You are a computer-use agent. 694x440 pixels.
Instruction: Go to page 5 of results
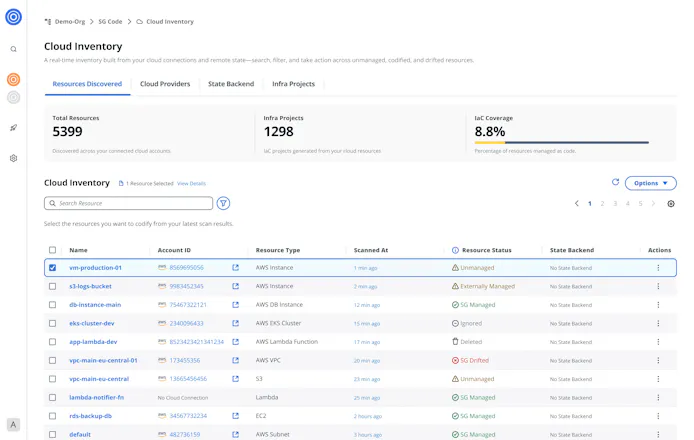[640, 204]
